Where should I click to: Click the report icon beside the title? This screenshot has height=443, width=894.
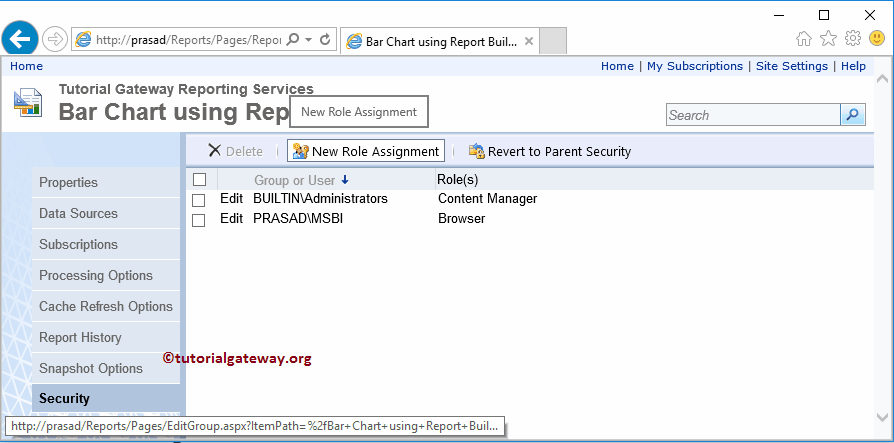pos(28,103)
